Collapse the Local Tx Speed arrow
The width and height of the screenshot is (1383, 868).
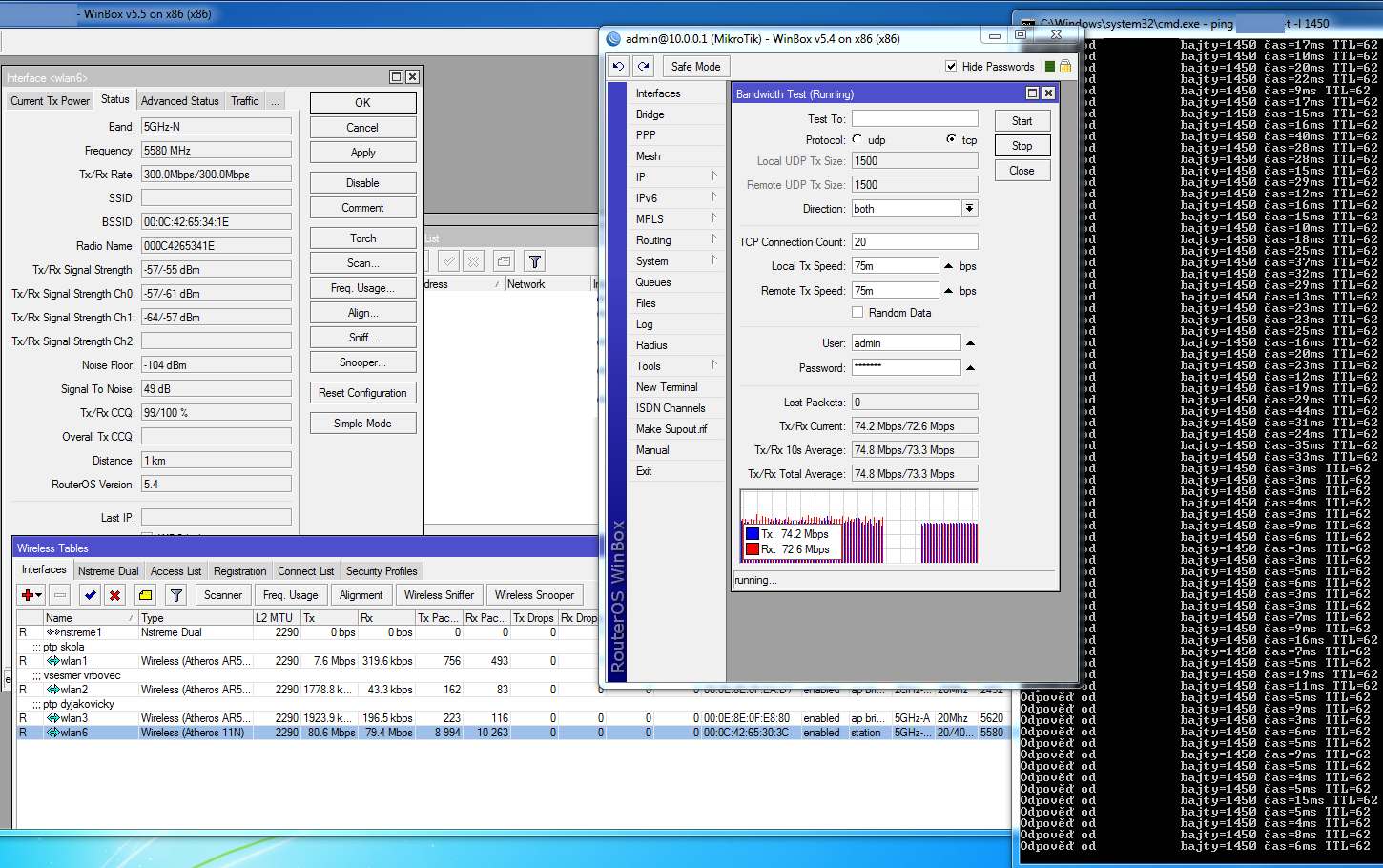[948, 266]
